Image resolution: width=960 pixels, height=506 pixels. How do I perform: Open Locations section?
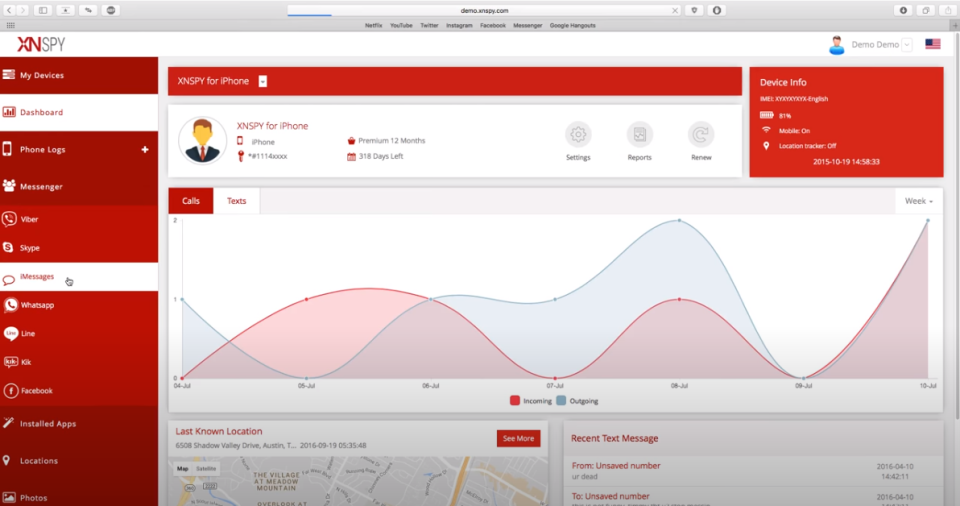(79, 461)
